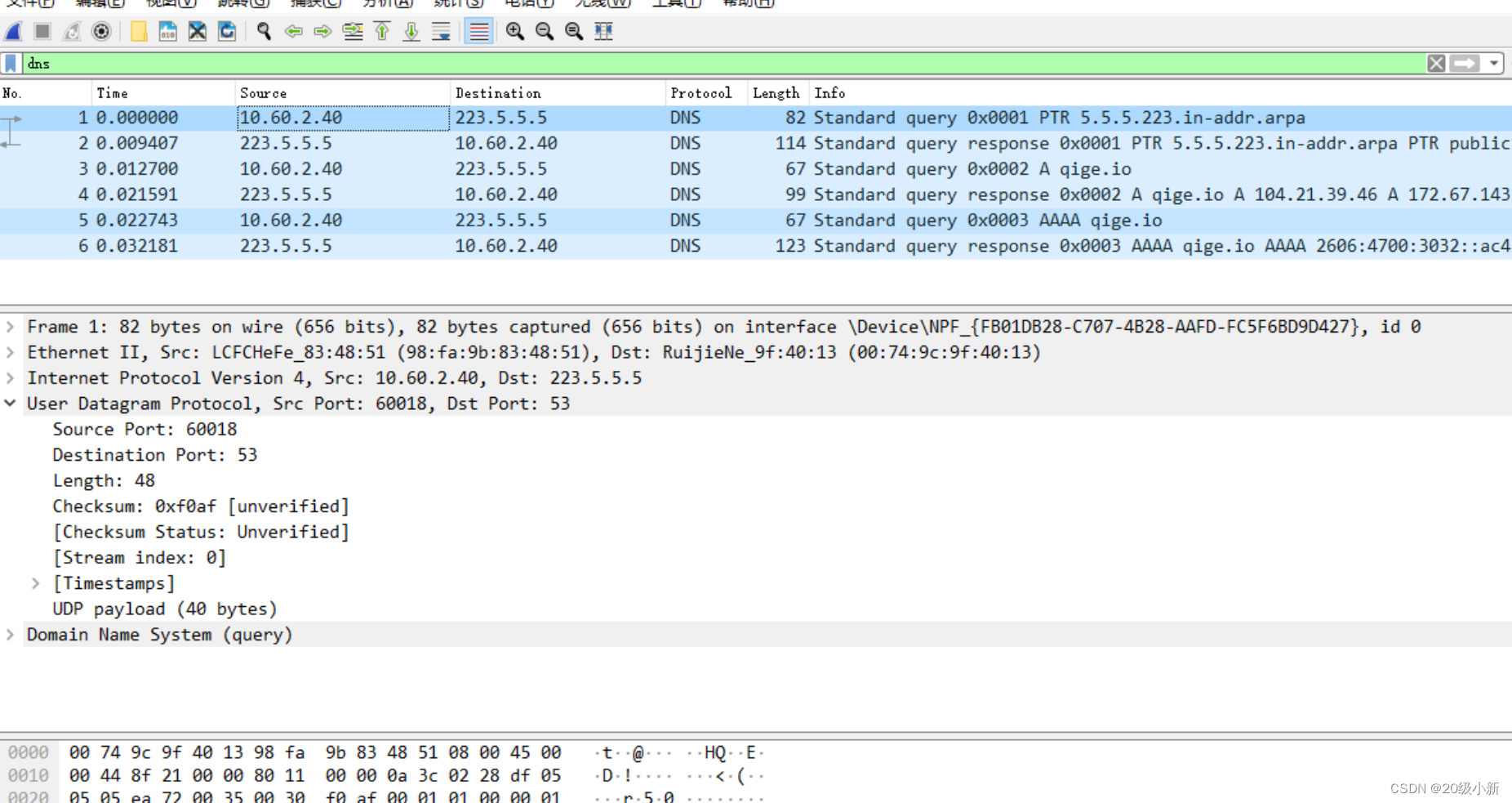Viewport: 1512px width, 803px height.
Task: Select the Destination Port: 53 field
Action: (155, 455)
